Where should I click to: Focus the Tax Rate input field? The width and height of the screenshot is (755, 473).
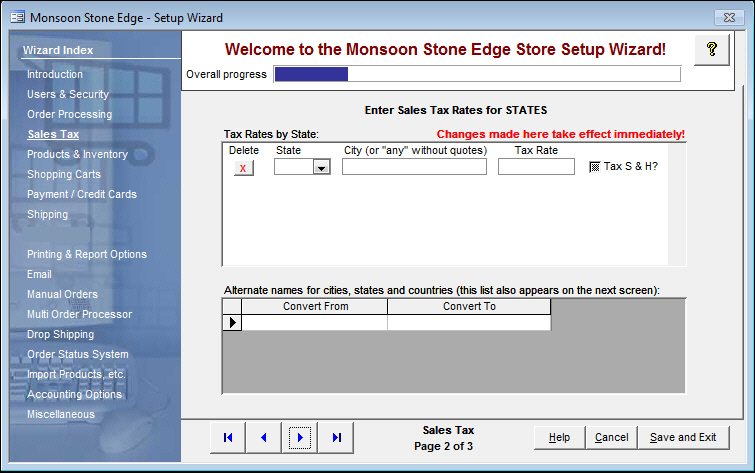tap(536, 167)
